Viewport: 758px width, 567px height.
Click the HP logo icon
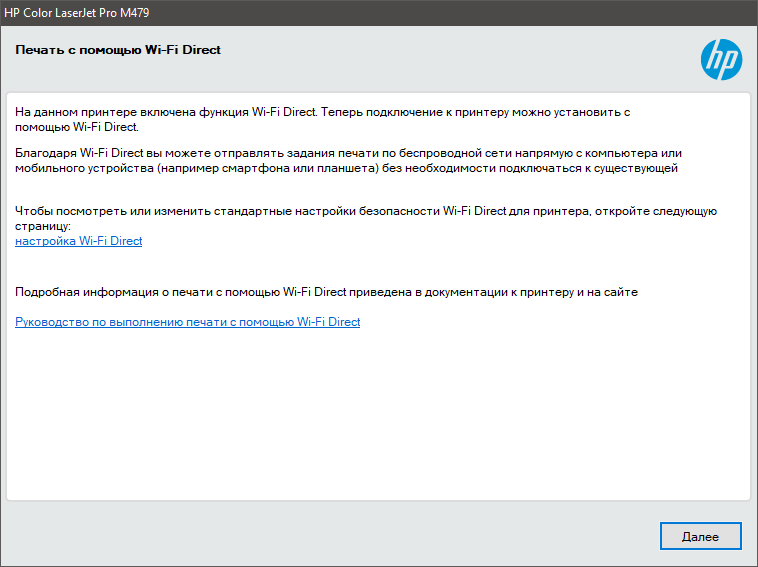(721, 60)
